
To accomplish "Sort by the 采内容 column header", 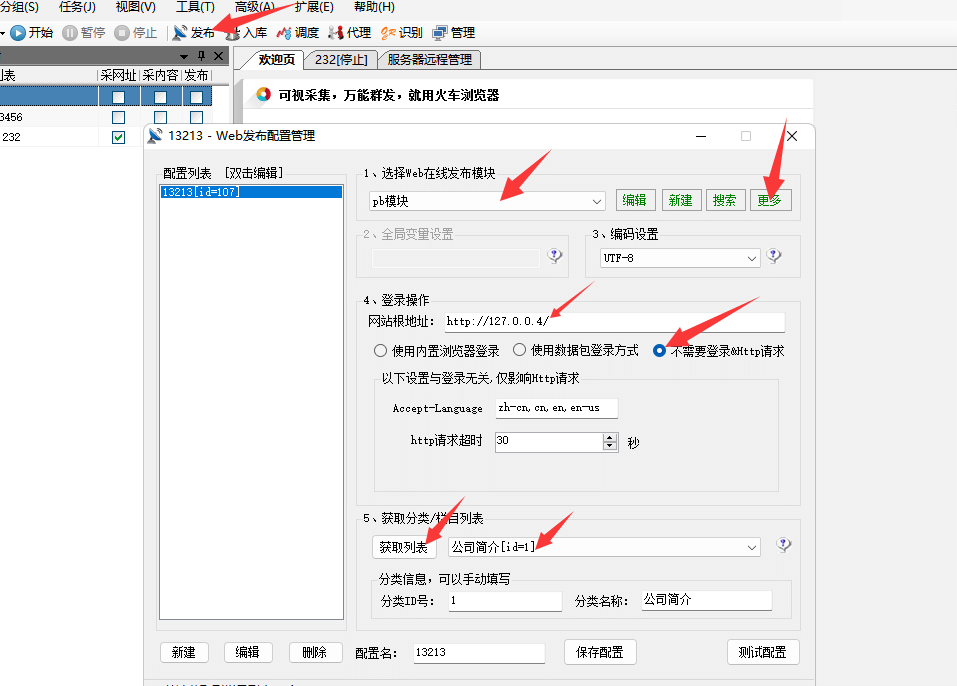I will [160, 75].
